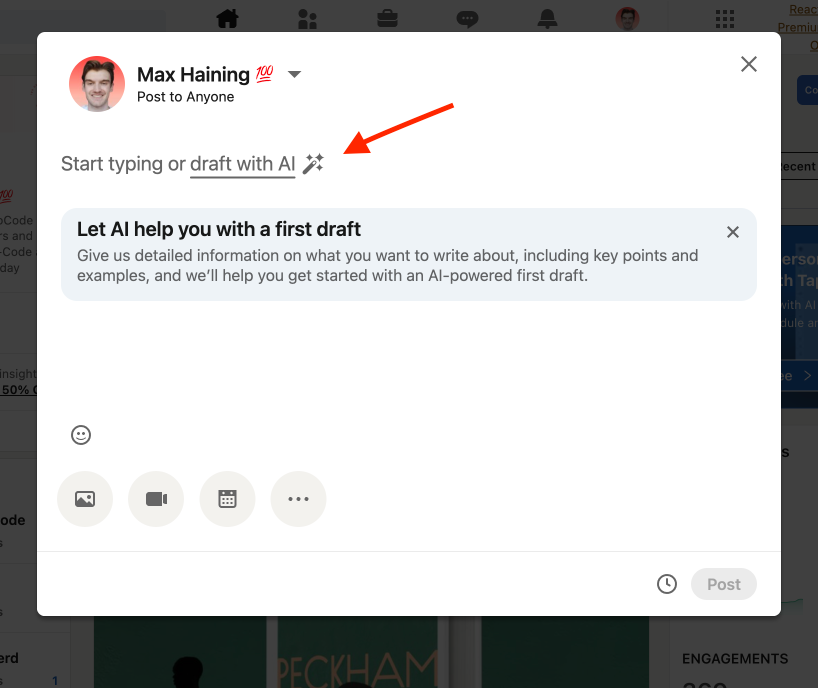The image size is (818, 688).
Task: Open the My Network people icon
Action: (307, 19)
